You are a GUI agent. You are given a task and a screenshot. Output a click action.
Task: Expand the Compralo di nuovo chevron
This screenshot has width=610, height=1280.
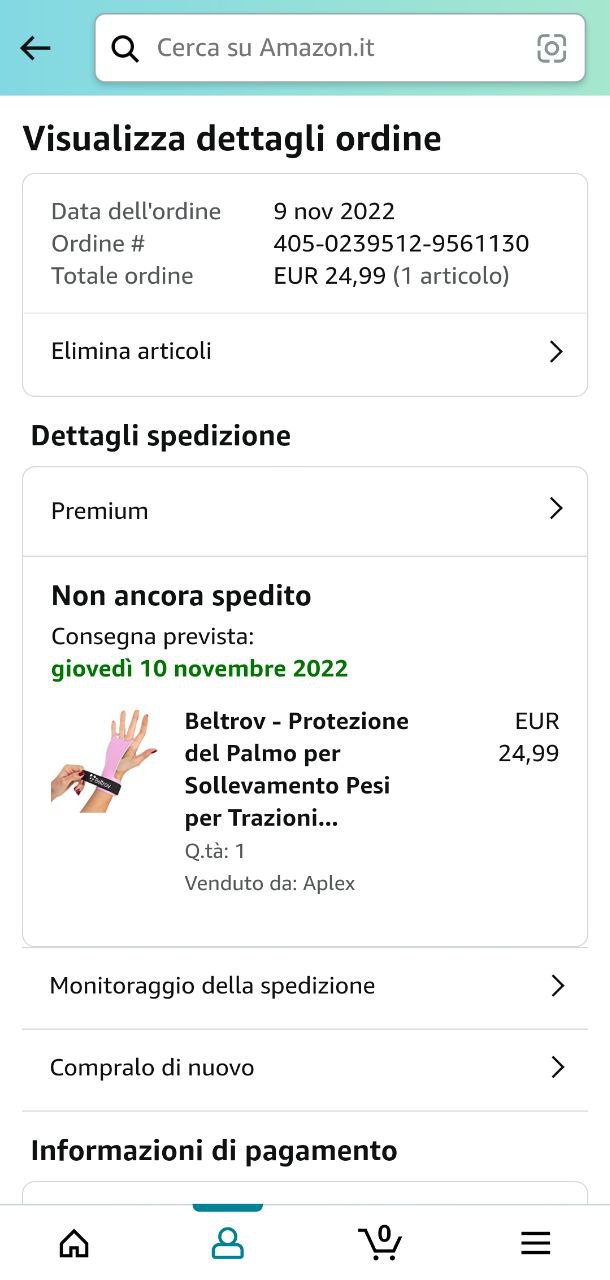558,1068
